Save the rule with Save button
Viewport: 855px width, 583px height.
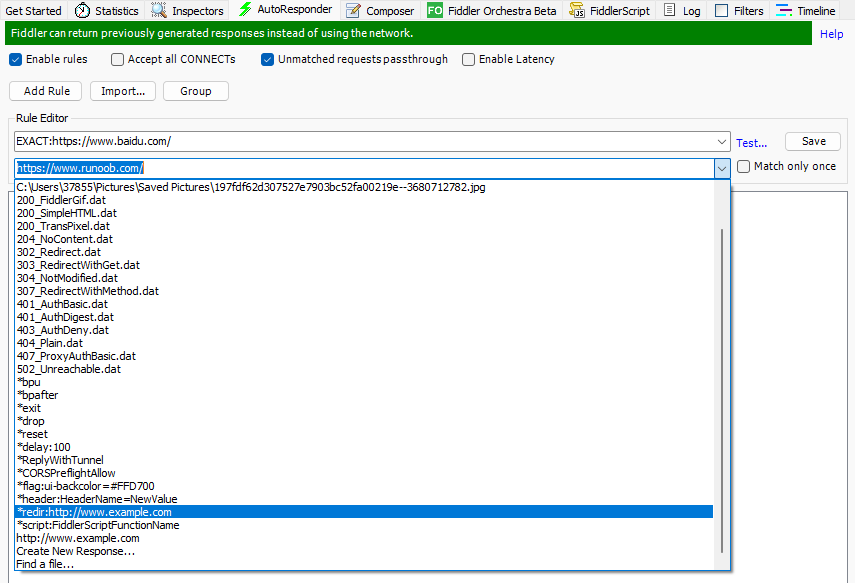click(813, 141)
